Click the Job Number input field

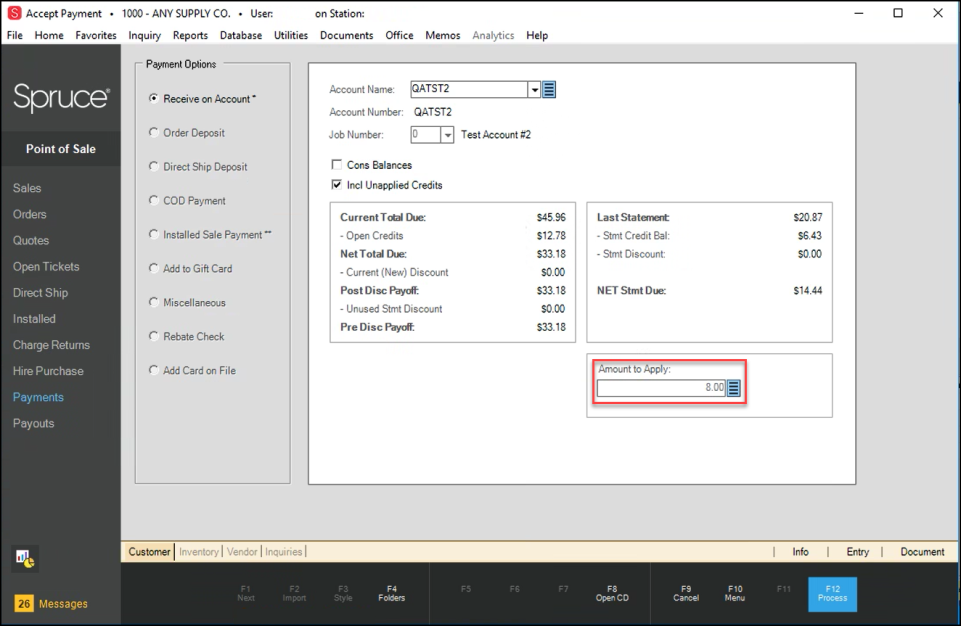click(425, 135)
